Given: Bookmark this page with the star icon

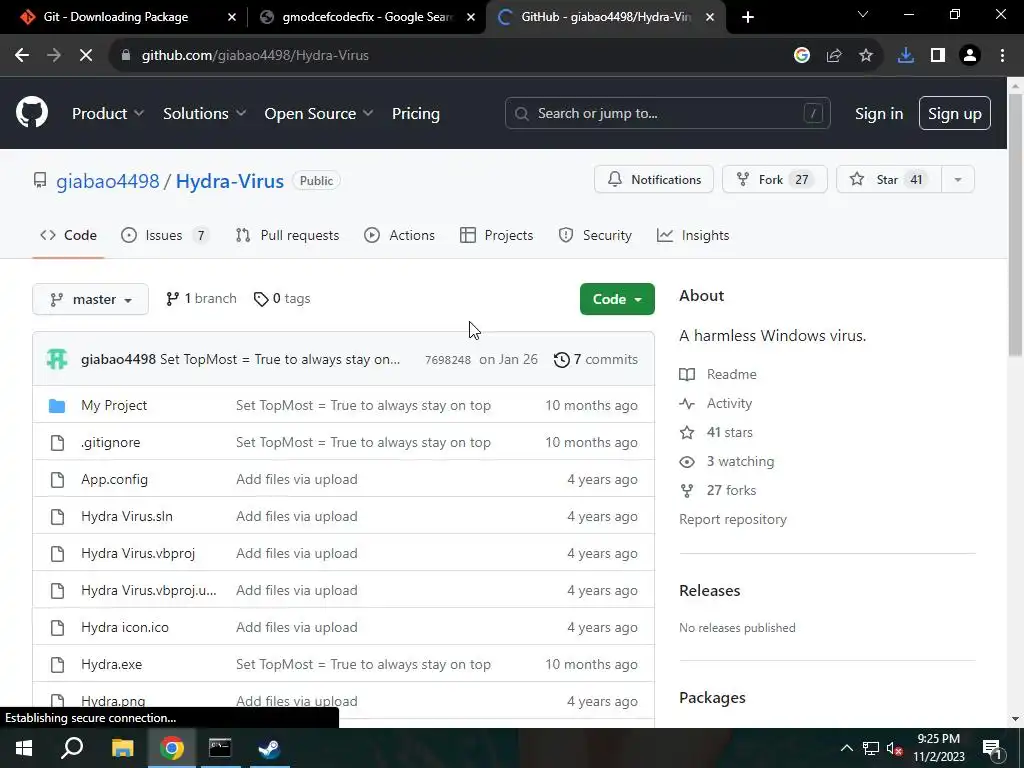Looking at the screenshot, I should 866,56.
